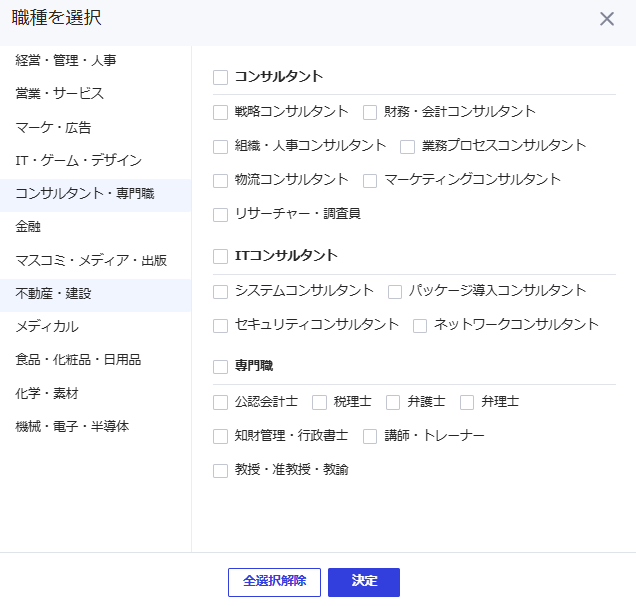Open the マスコミ・メディア・出版 category
636x606 pixels.
point(95,260)
